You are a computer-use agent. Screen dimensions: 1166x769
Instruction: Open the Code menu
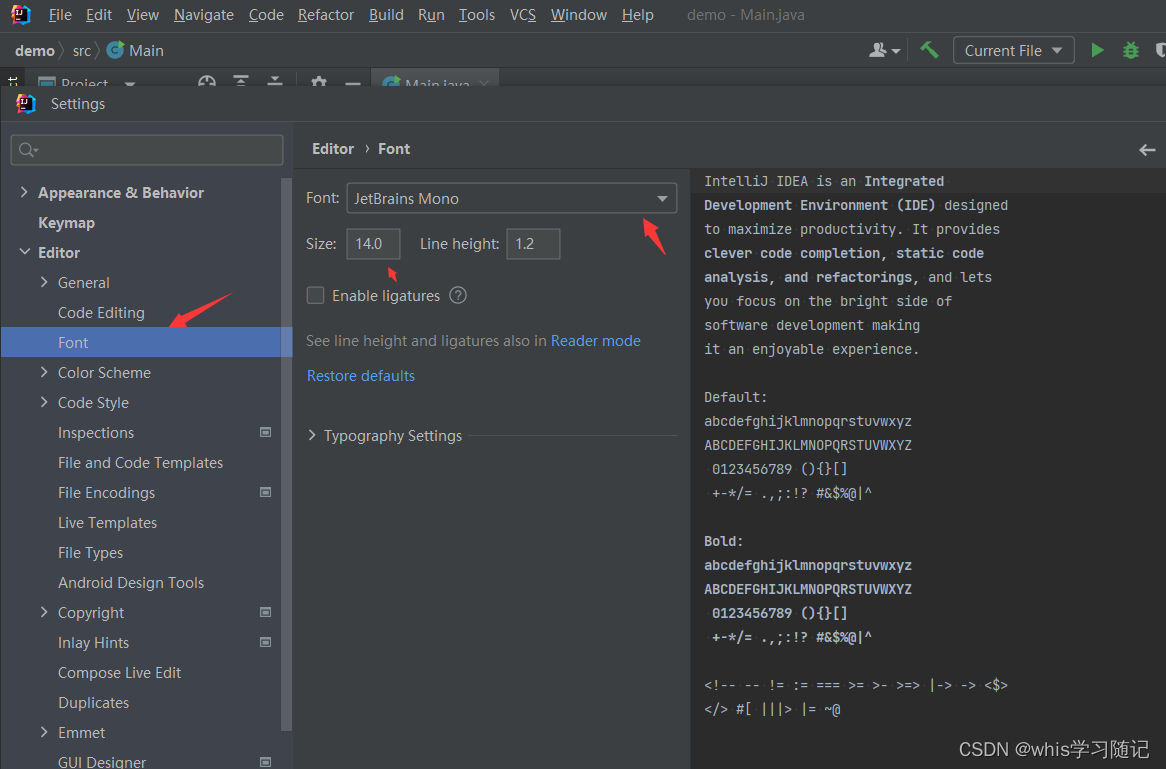(265, 15)
